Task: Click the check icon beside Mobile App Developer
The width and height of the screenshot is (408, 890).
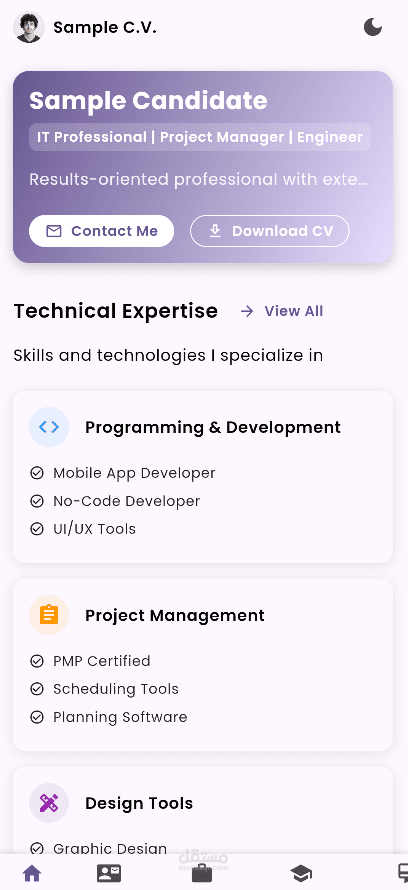Action: click(37, 473)
